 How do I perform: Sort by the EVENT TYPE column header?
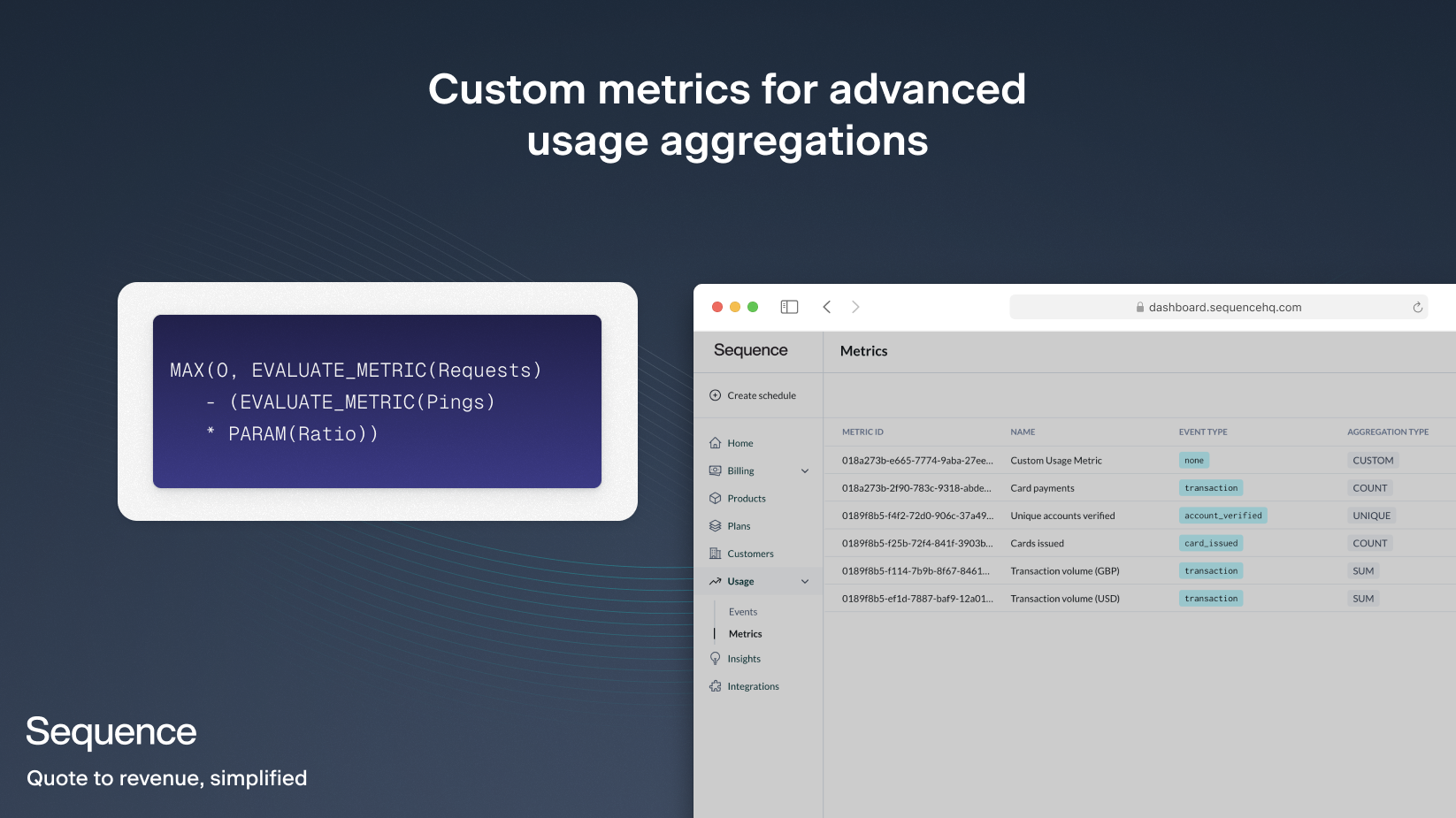click(x=1203, y=432)
